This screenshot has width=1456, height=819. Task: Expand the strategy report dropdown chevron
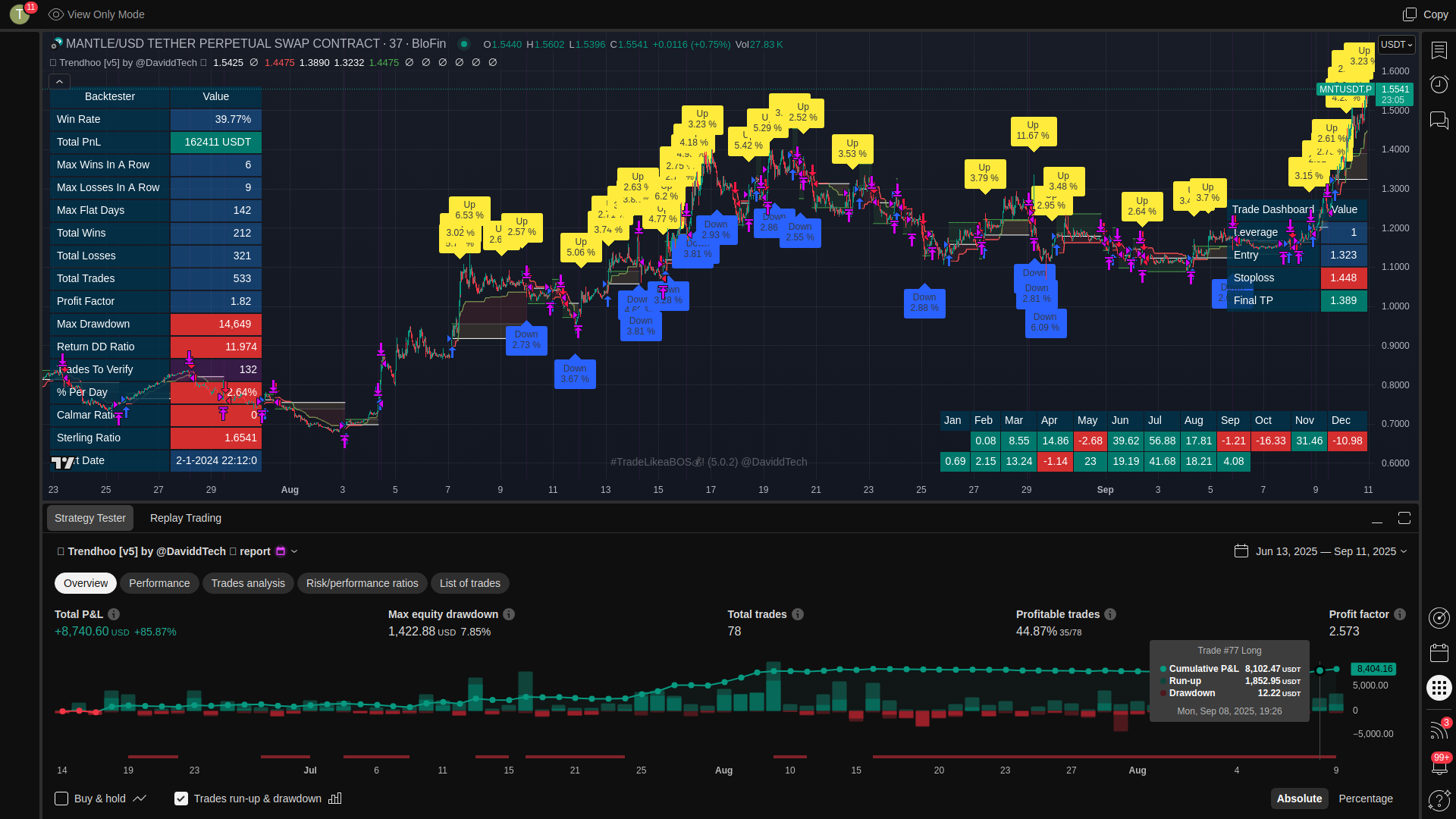[294, 551]
